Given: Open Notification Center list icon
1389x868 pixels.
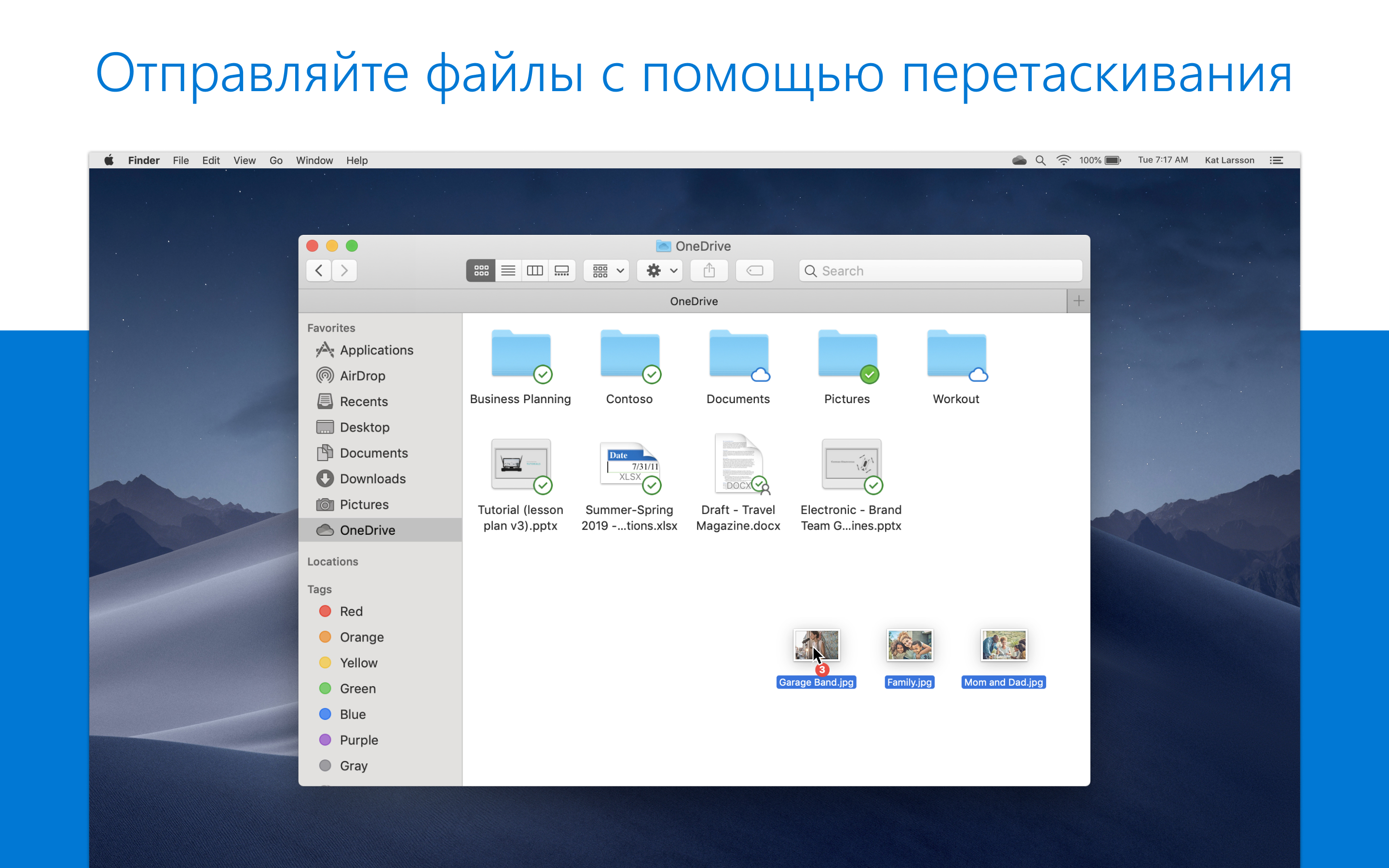Looking at the screenshot, I should (1276, 160).
